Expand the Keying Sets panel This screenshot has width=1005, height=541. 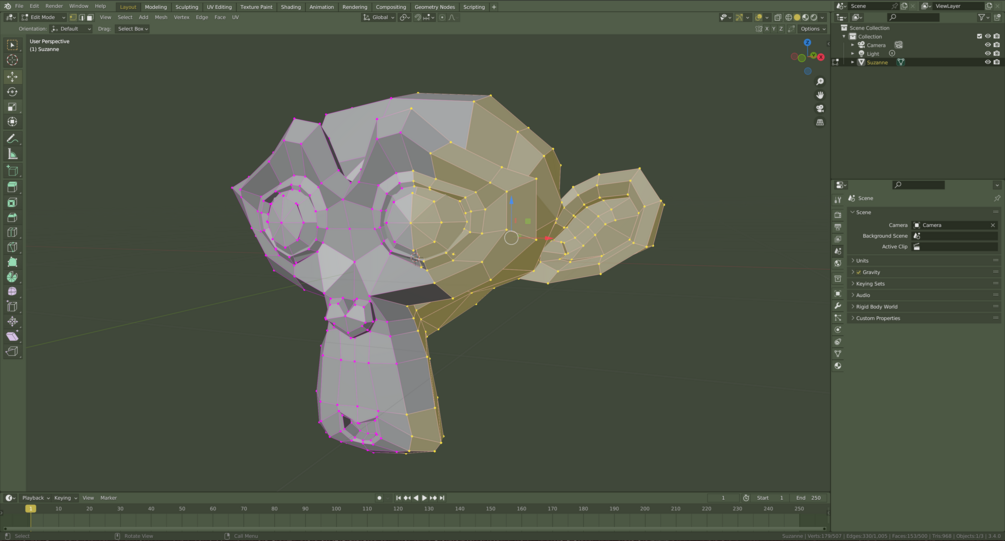923,284
